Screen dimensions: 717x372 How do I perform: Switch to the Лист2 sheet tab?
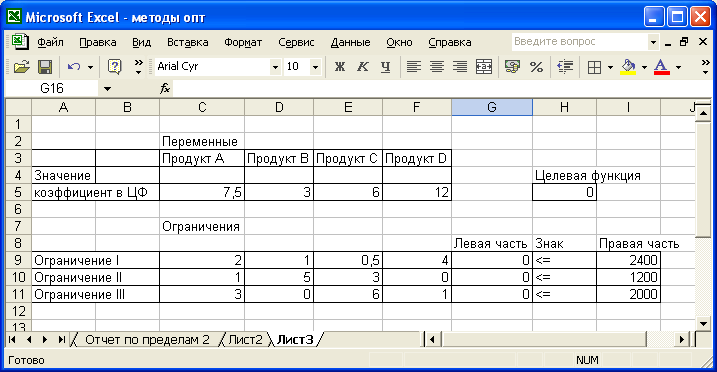[246, 340]
